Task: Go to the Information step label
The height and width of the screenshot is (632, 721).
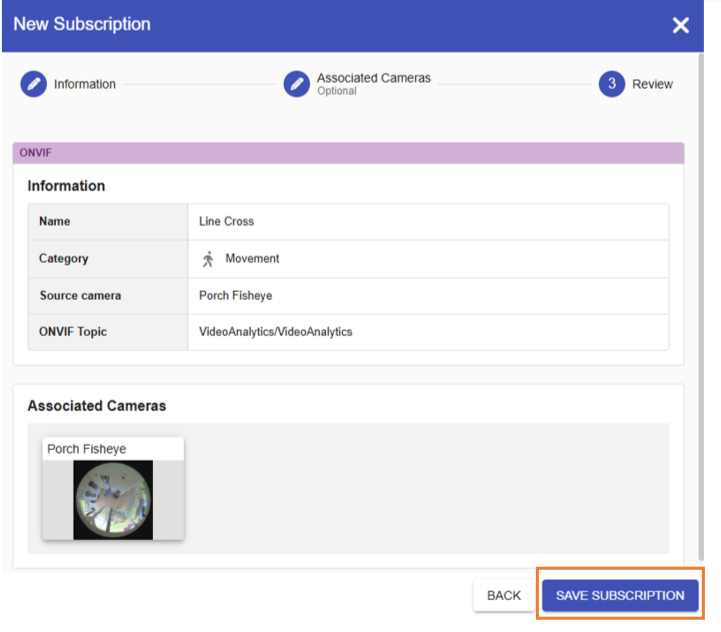Action: click(85, 84)
